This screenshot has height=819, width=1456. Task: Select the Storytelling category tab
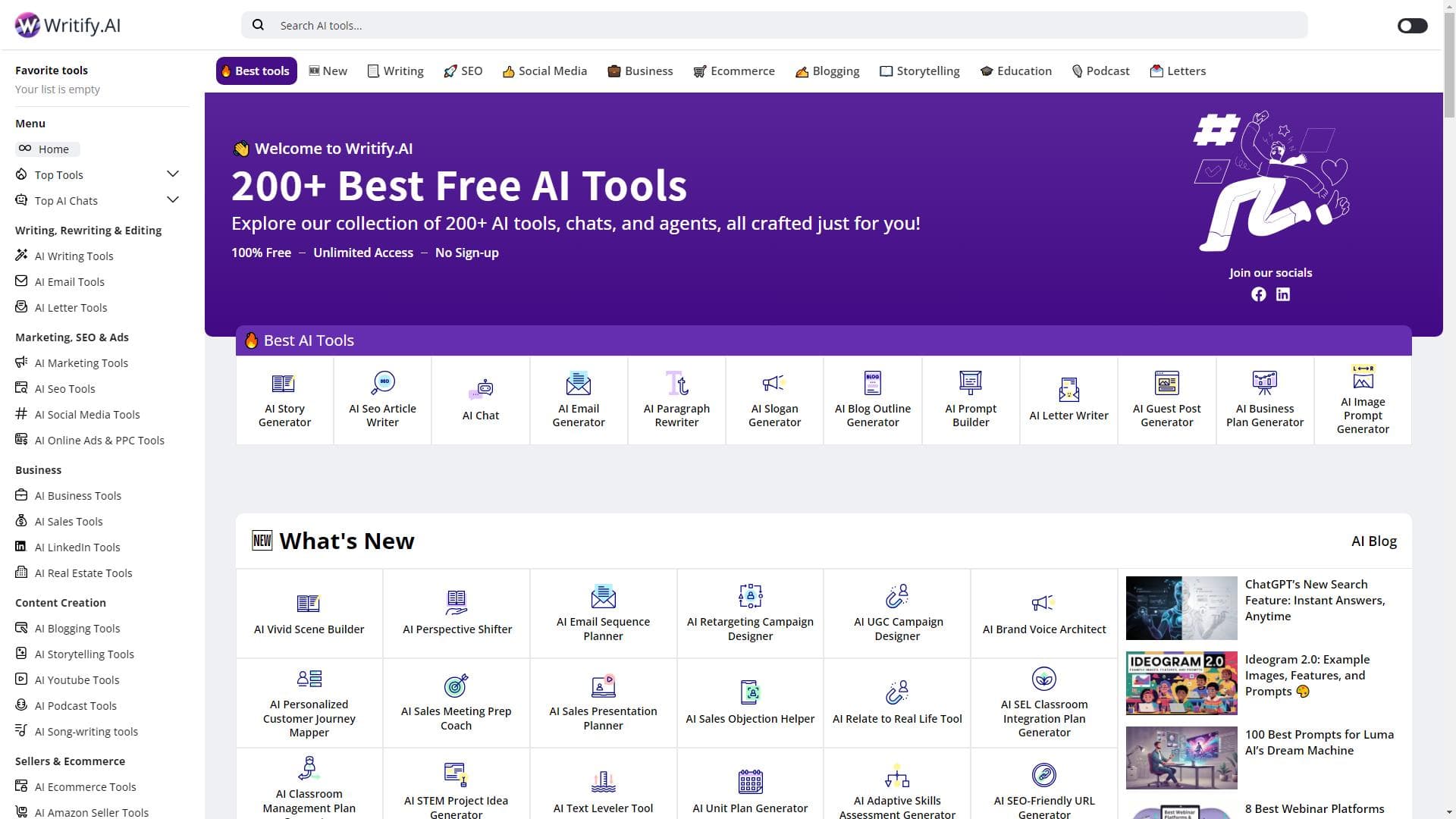[919, 71]
